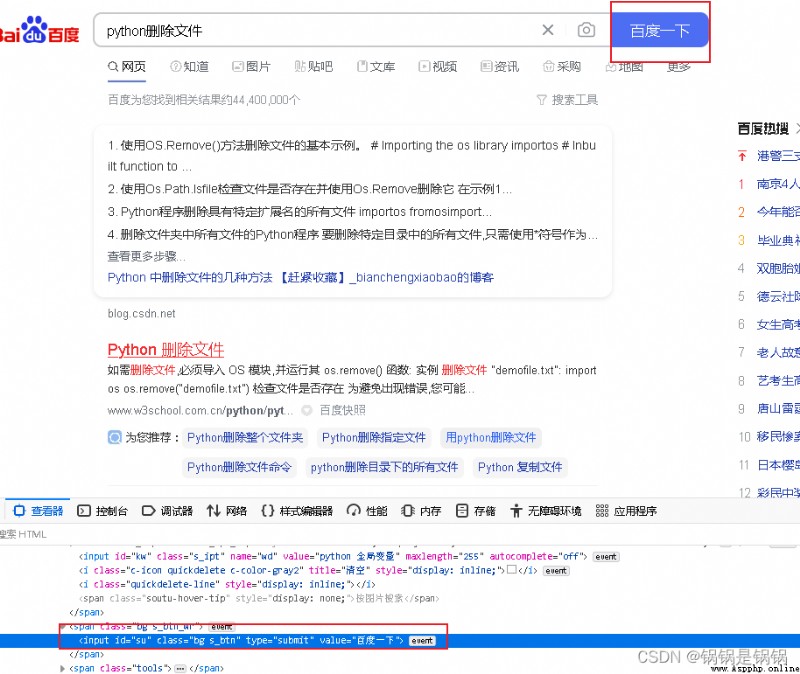Open the 应用程序 devtools panel
This screenshot has width=800, height=674.
(627, 511)
